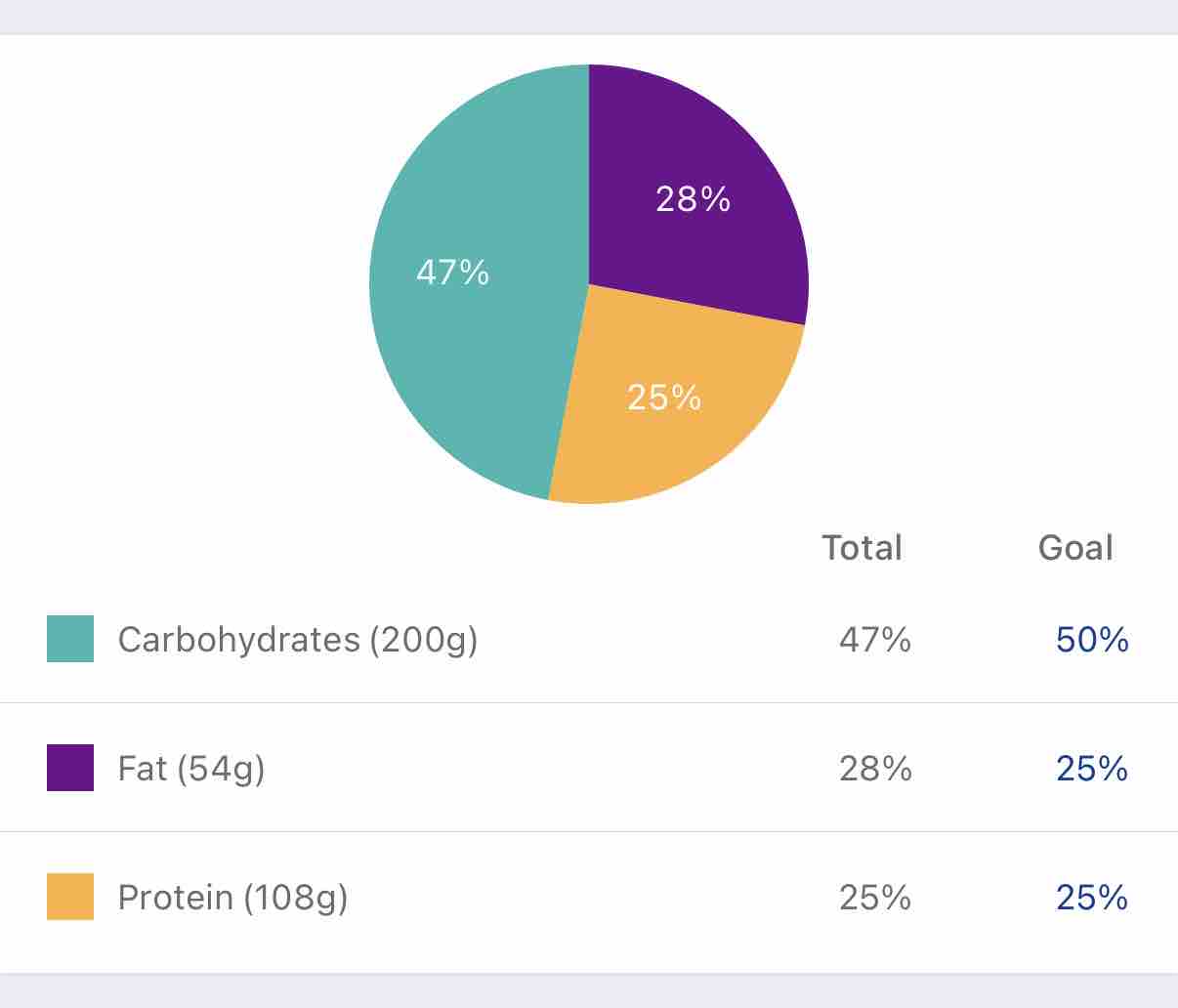Viewport: 1178px width, 1008px height.
Task: Tap the Protein 25% total value
Action: coord(875,898)
